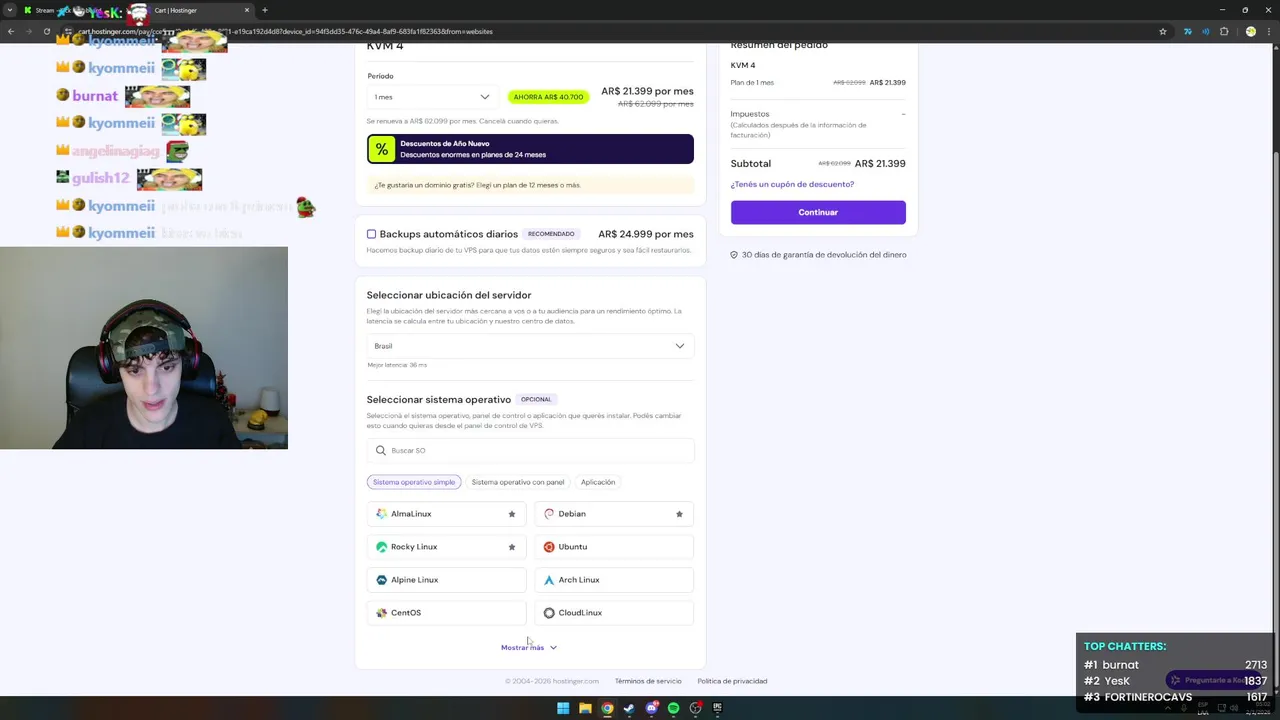Close the Cart | Hostinger tab

(x=247, y=10)
